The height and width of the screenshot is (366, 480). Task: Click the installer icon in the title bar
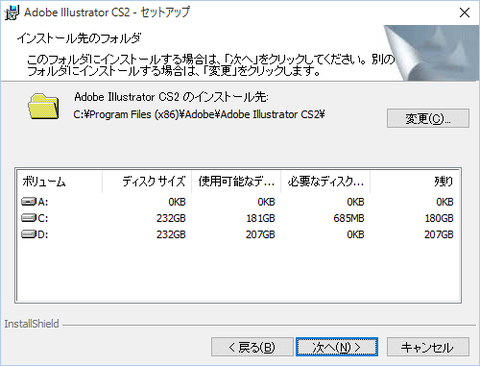coord(12,13)
